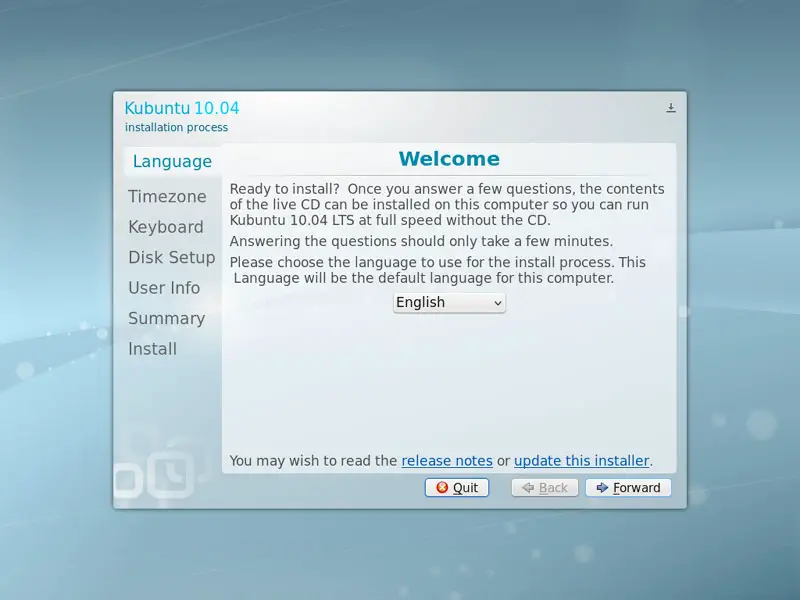Select the Install step in sidebar
Image resolution: width=800 pixels, height=600 pixels.
click(x=152, y=349)
